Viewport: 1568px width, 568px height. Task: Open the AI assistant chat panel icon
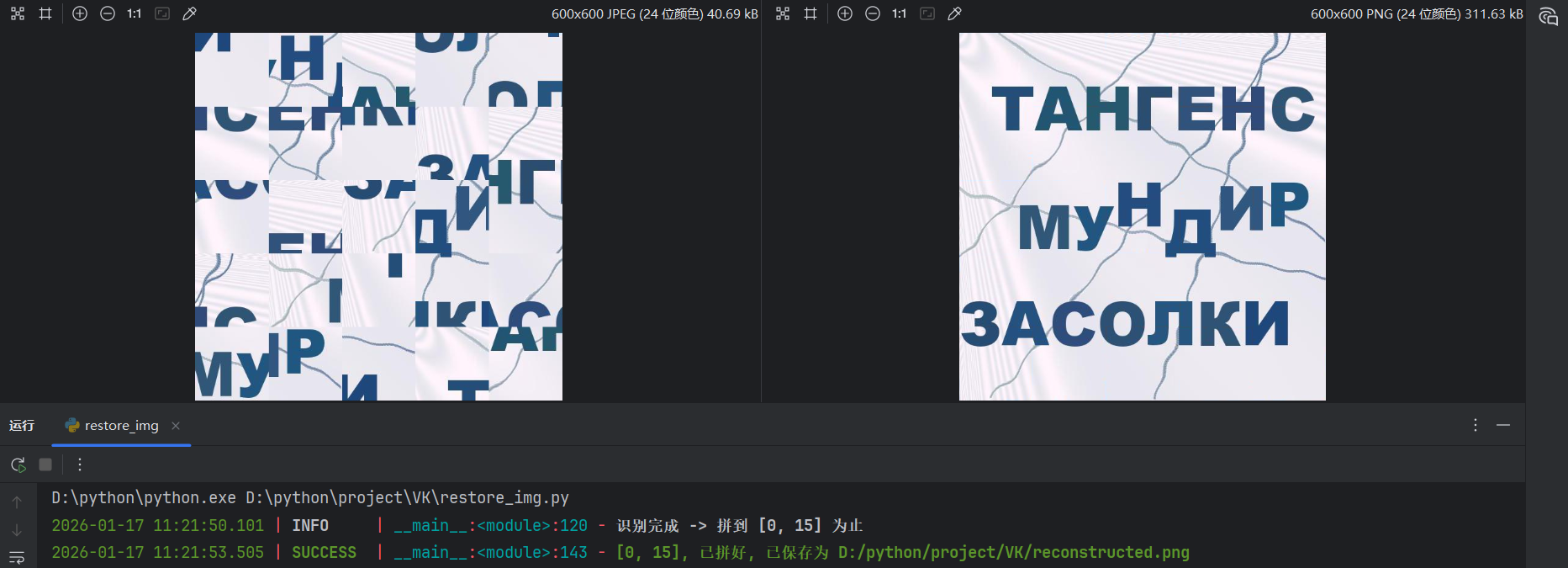coord(1548,17)
